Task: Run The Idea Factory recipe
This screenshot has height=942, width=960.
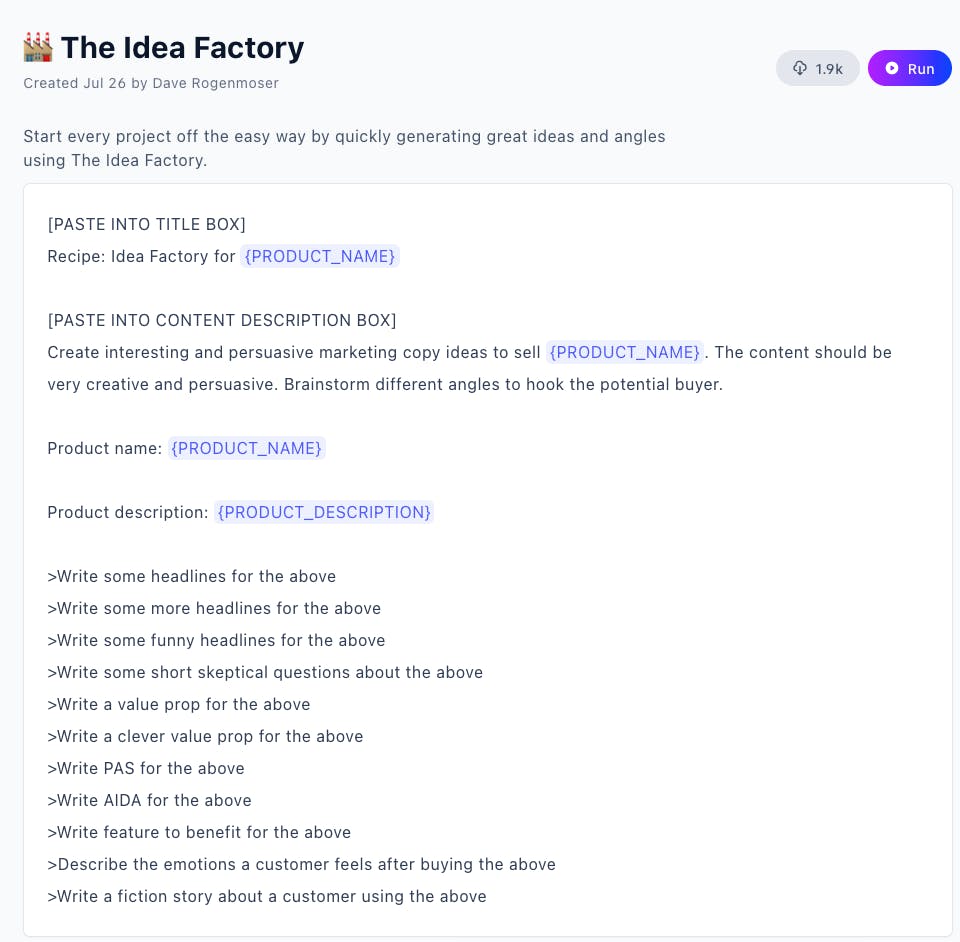Action: tap(909, 69)
